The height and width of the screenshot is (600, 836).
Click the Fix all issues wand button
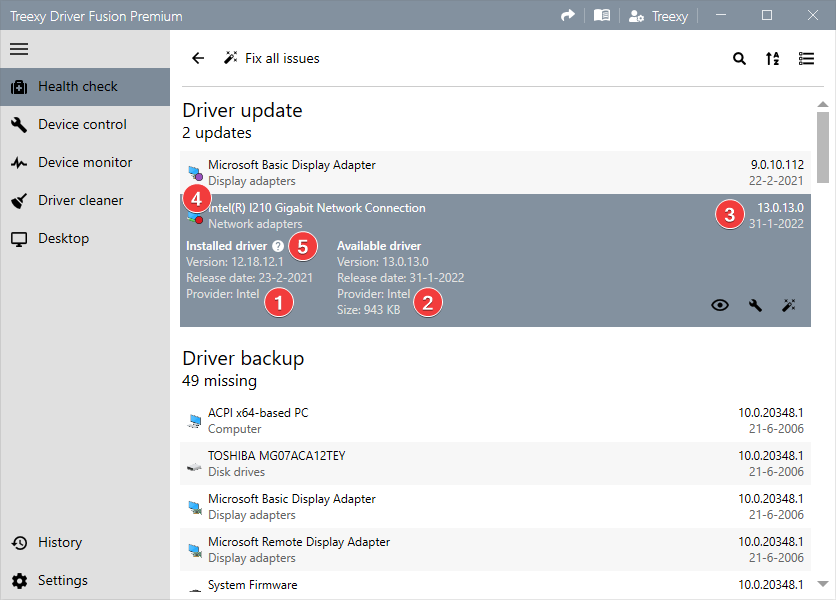coord(271,58)
